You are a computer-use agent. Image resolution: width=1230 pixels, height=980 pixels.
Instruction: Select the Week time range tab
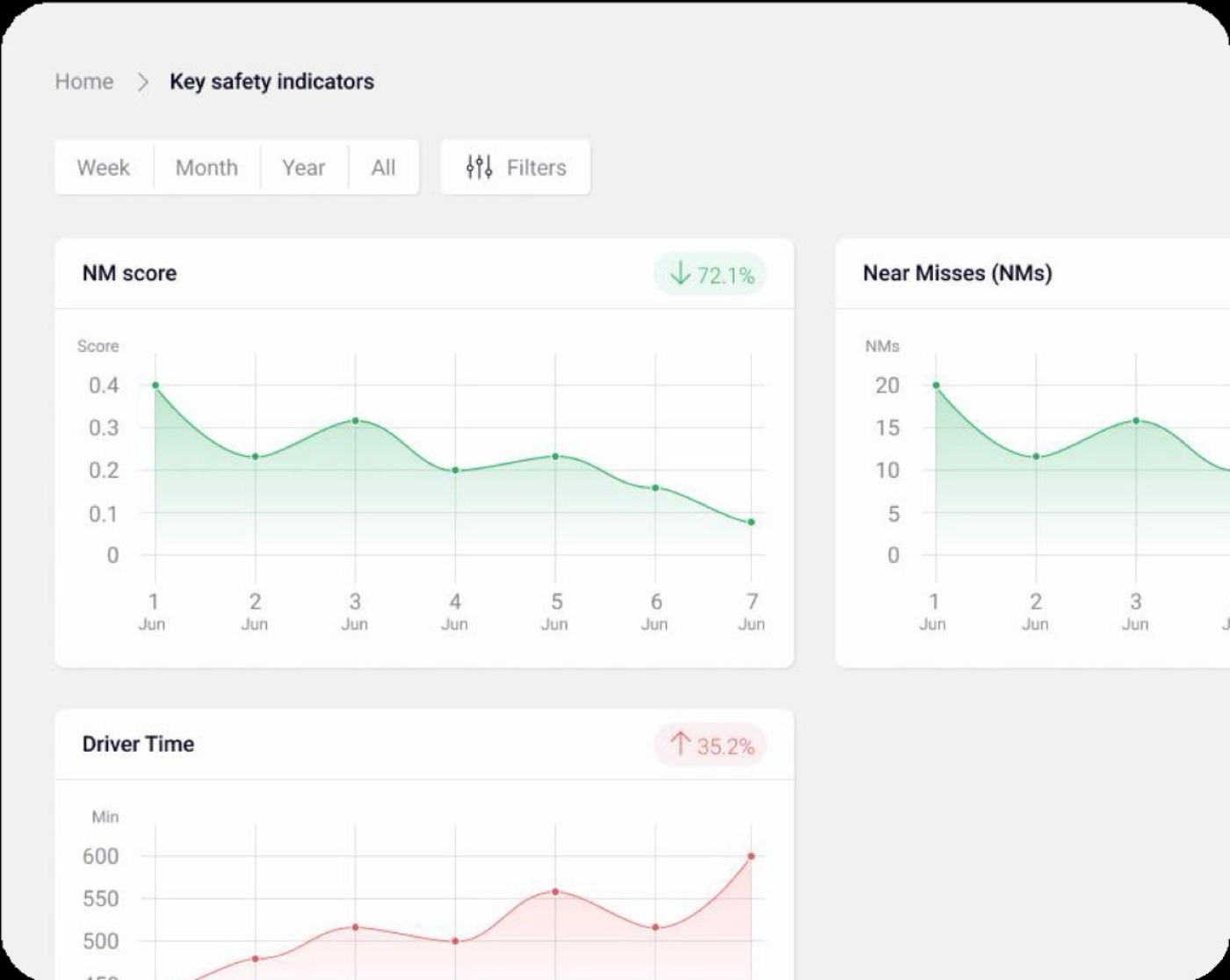click(104, 167)
